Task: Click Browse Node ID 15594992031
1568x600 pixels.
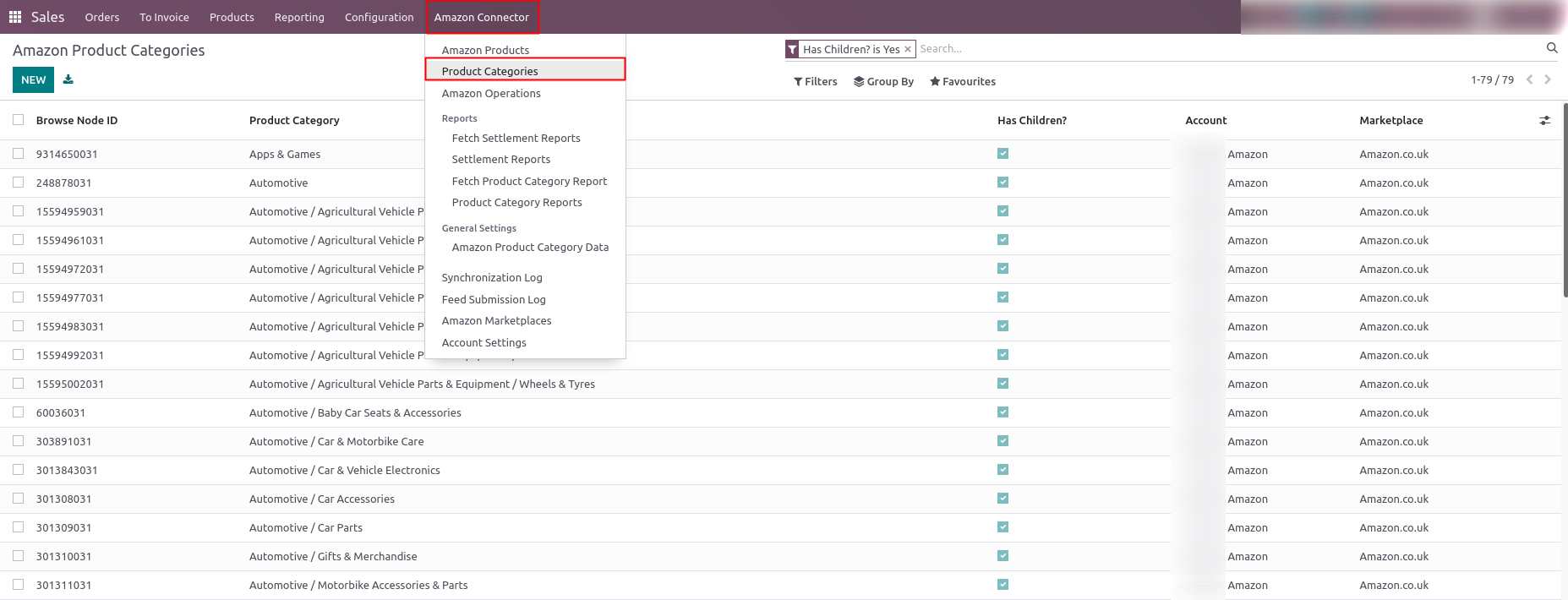Action: coord(70,355)
